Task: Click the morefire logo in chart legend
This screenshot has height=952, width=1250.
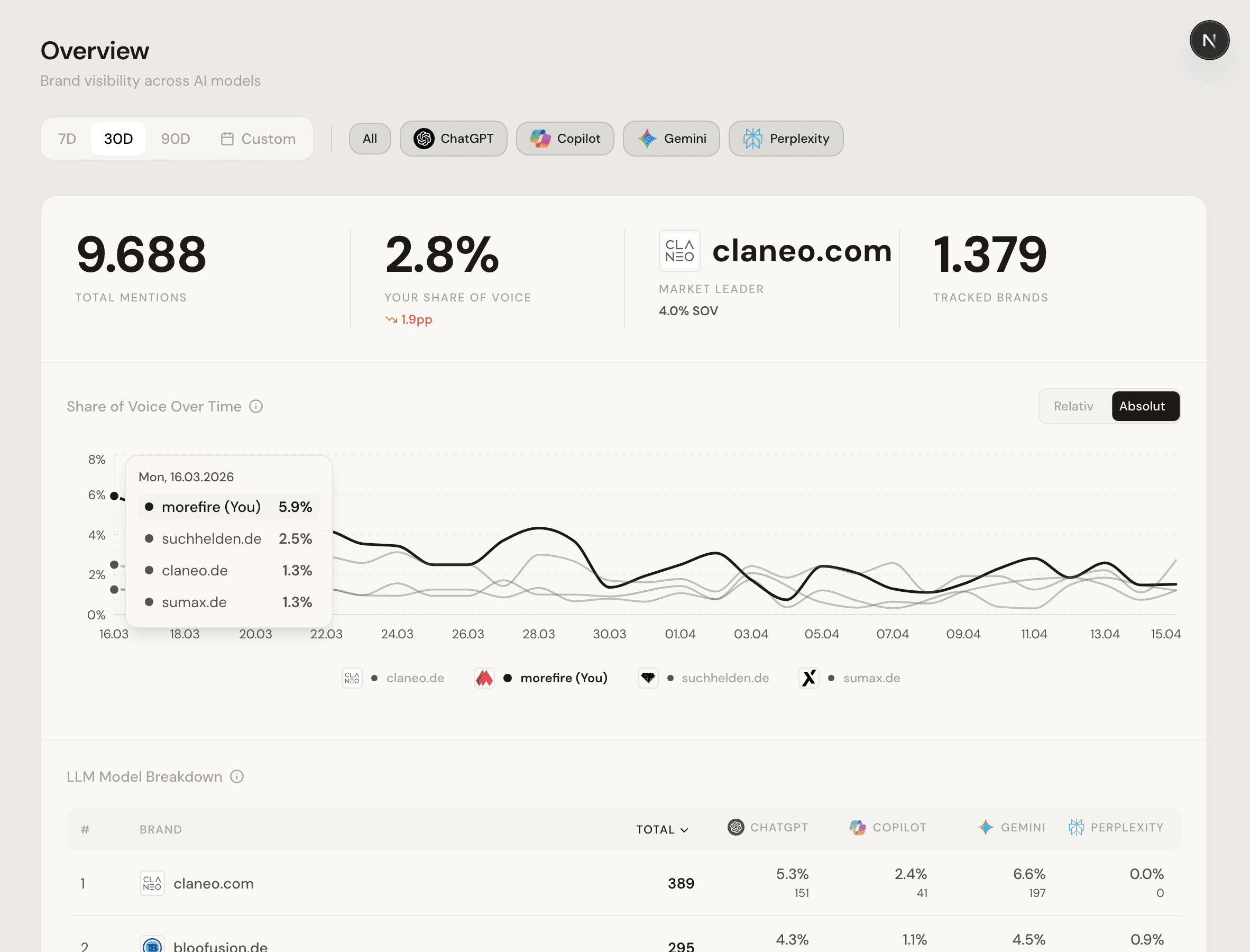Action: [x=484, y=678]
